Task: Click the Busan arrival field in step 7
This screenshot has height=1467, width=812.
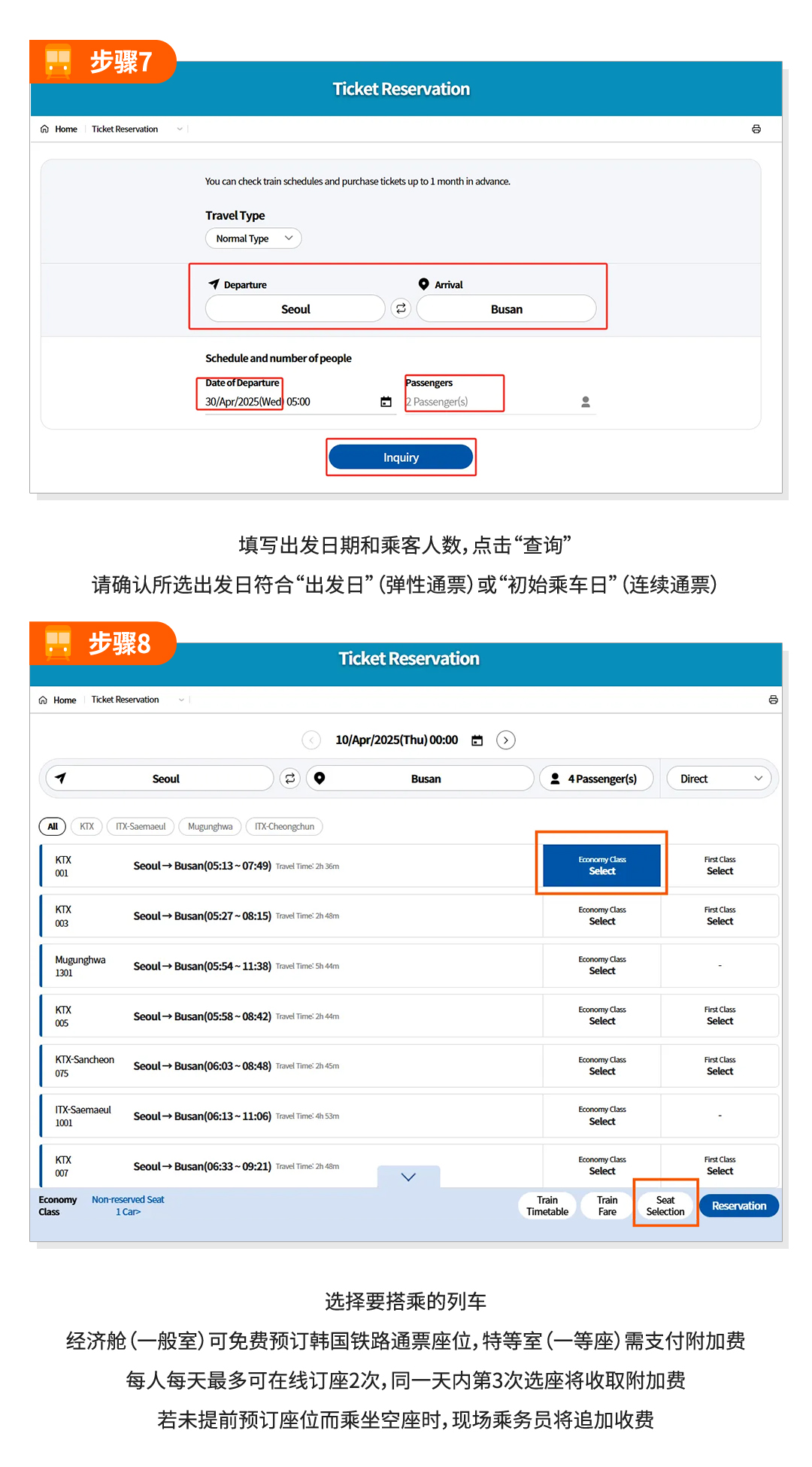Action: coord(506,309)
